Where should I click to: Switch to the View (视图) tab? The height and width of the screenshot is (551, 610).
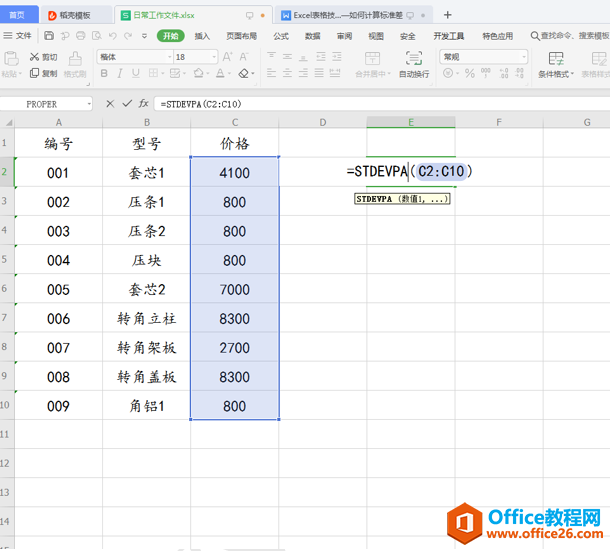pos(376,36)
